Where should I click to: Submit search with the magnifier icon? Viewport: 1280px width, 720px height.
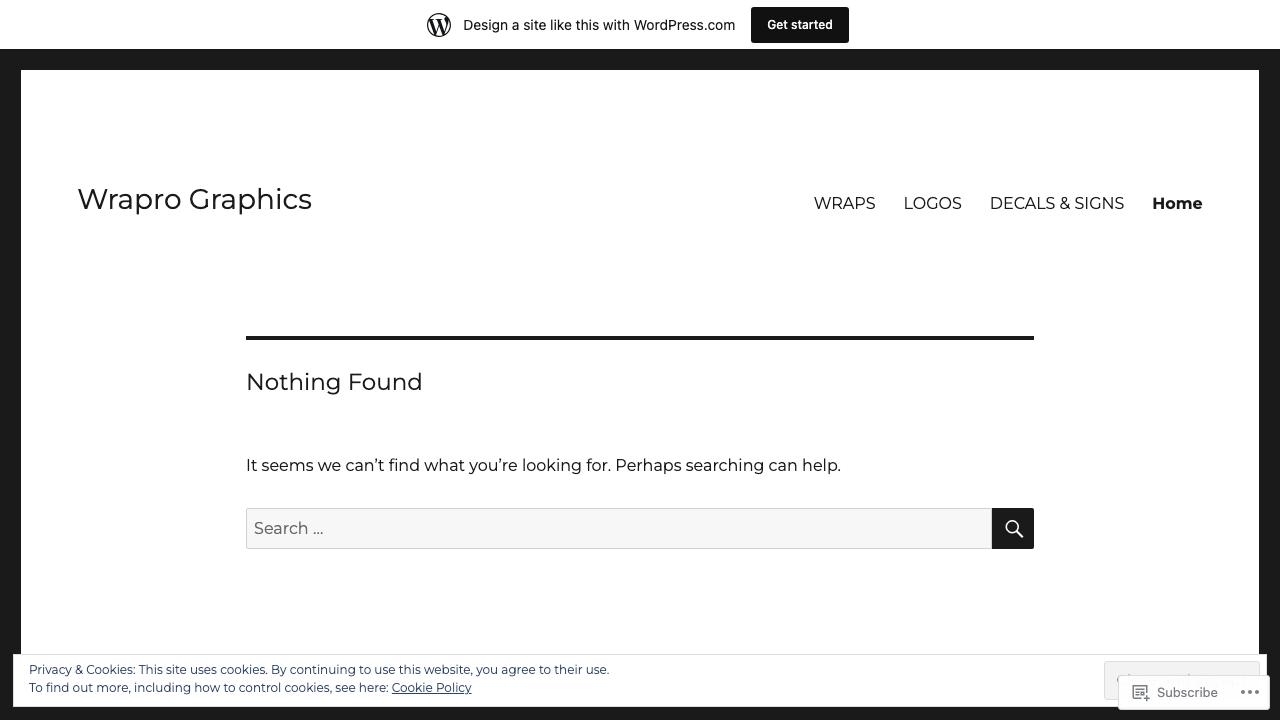[x=1012, y=528]
